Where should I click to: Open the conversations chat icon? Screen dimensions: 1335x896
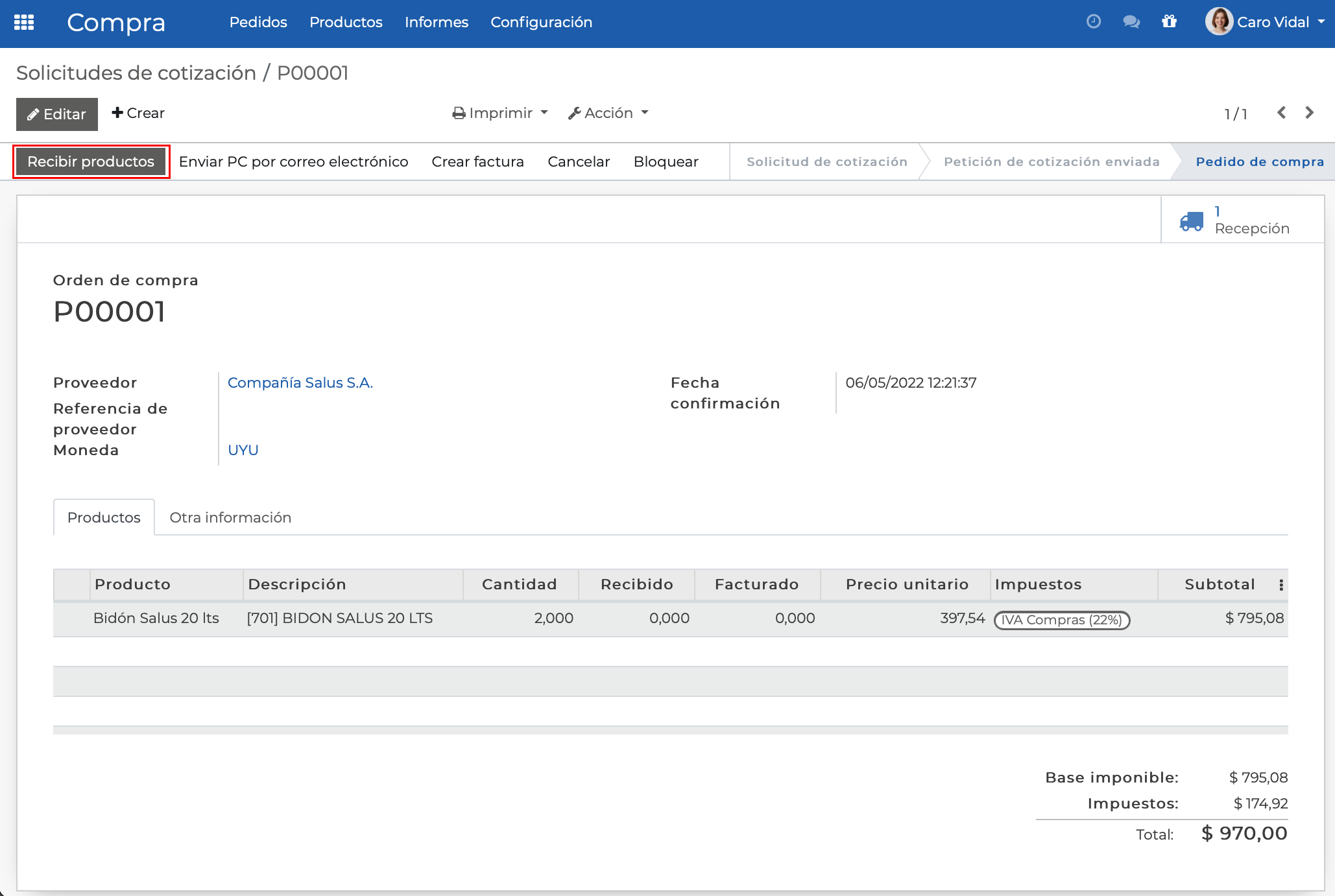click(1131, 21)
